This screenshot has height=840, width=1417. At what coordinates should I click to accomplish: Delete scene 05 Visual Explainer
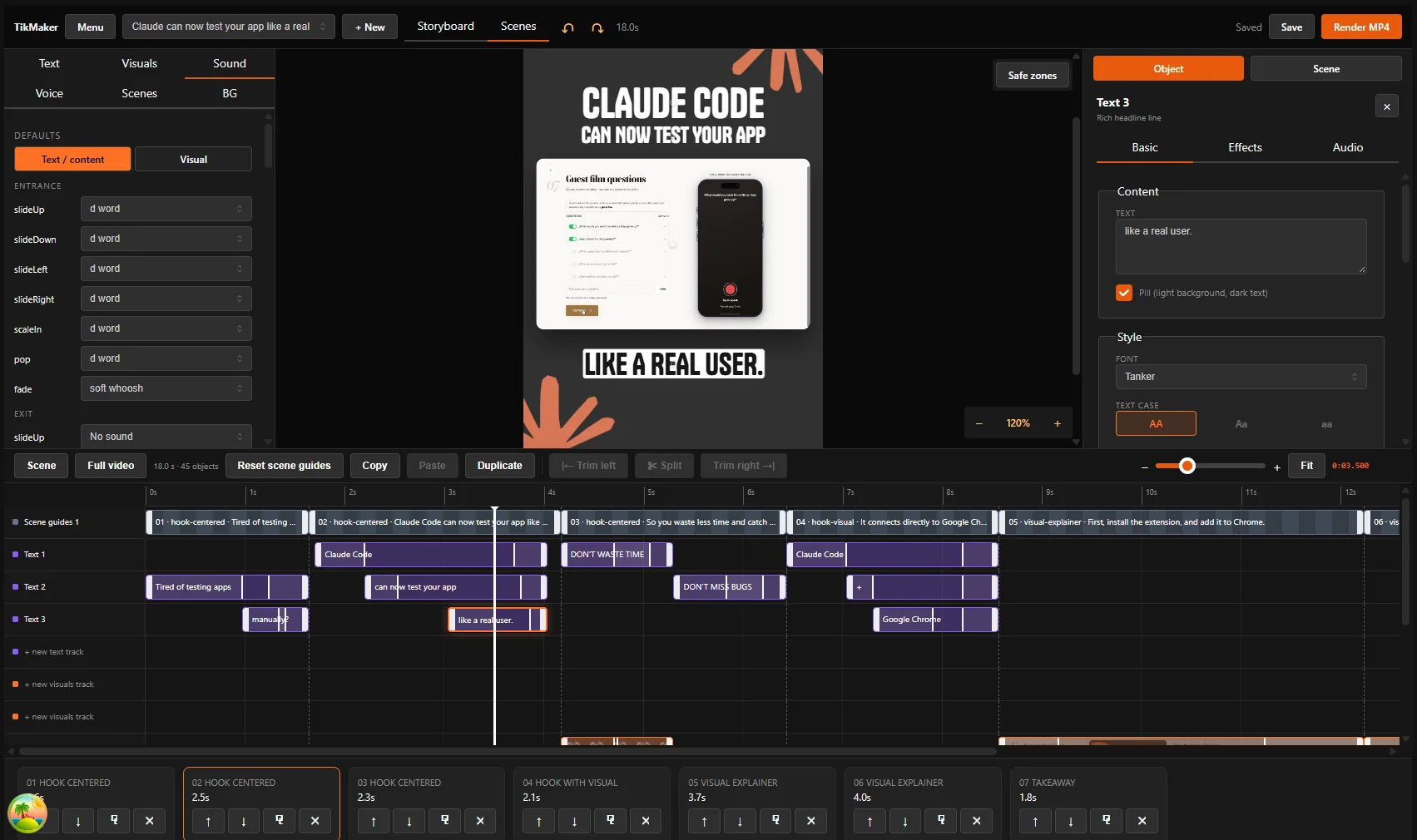811,821
